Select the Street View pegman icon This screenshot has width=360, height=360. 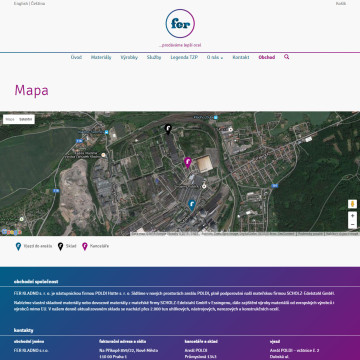click(352, 204)
